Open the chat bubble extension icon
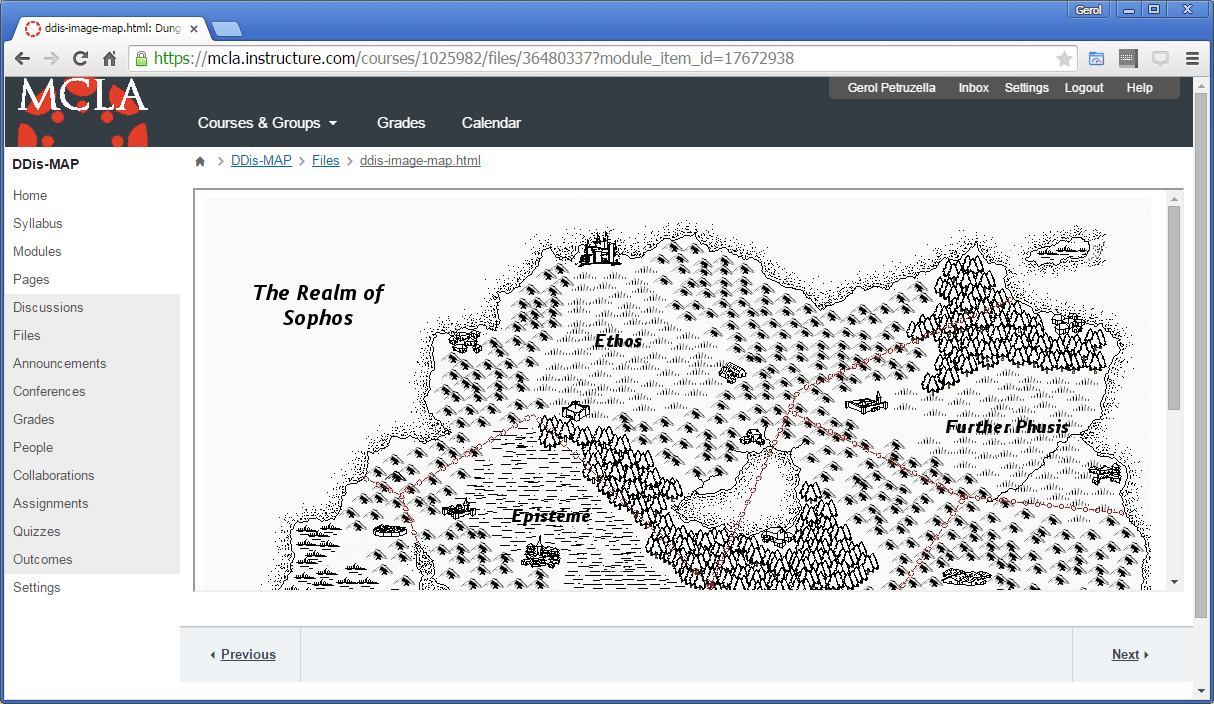The width and height of the screenshot is (1214, 704). click(1160, 58)
